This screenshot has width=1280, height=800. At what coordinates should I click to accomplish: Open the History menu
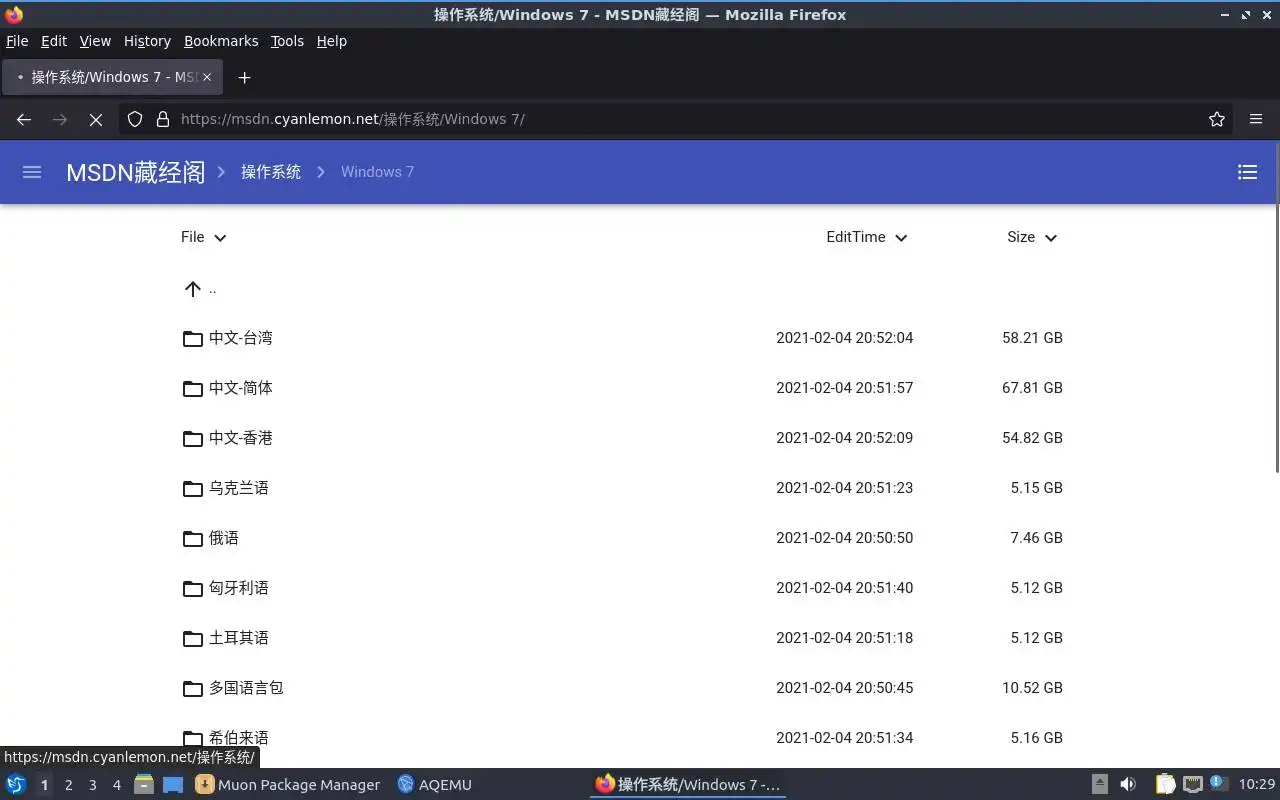[x=147, y=41]
